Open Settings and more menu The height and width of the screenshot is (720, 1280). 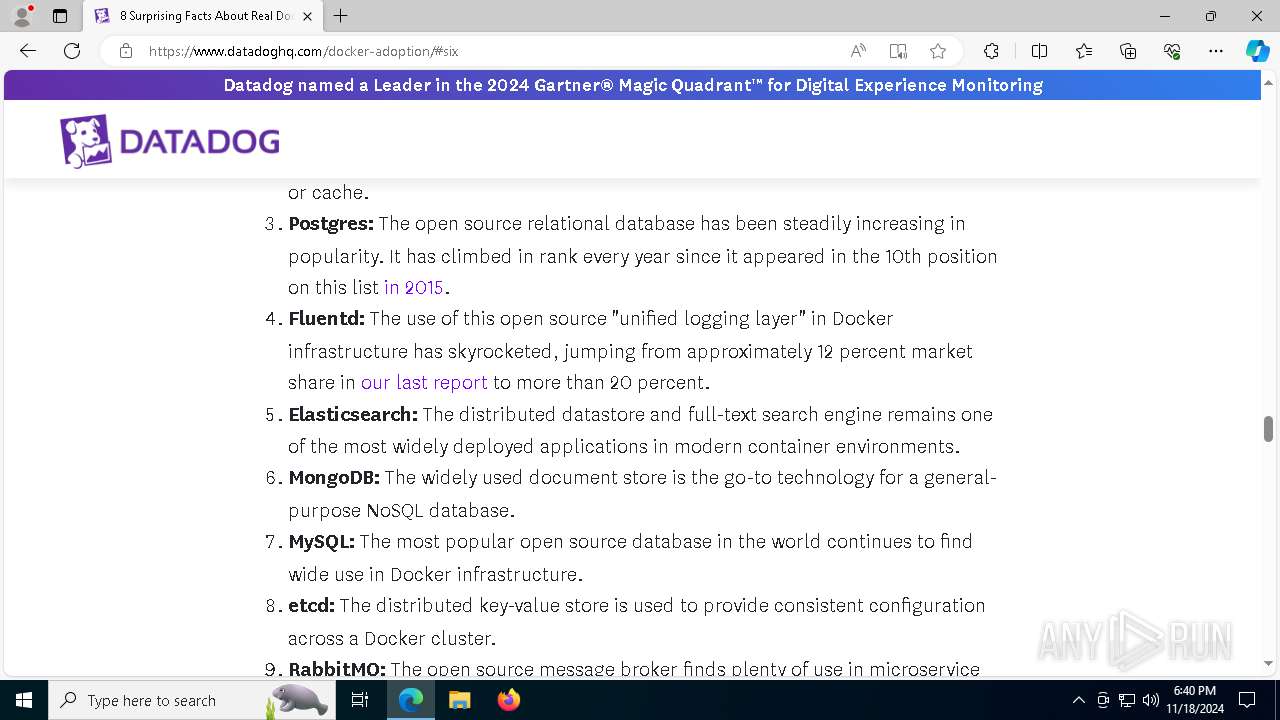[x=1216, y=51]
